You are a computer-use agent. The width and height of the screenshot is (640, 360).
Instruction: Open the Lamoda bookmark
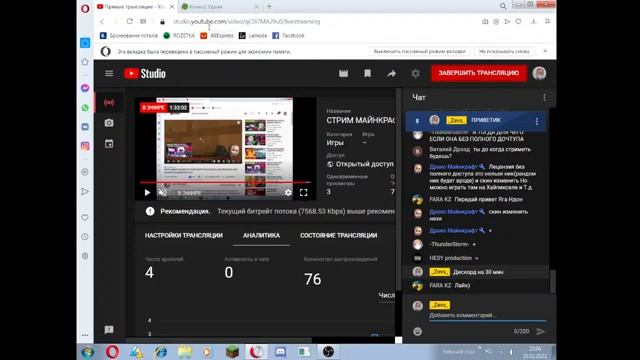pyautogui.click(x=253, y=36)
